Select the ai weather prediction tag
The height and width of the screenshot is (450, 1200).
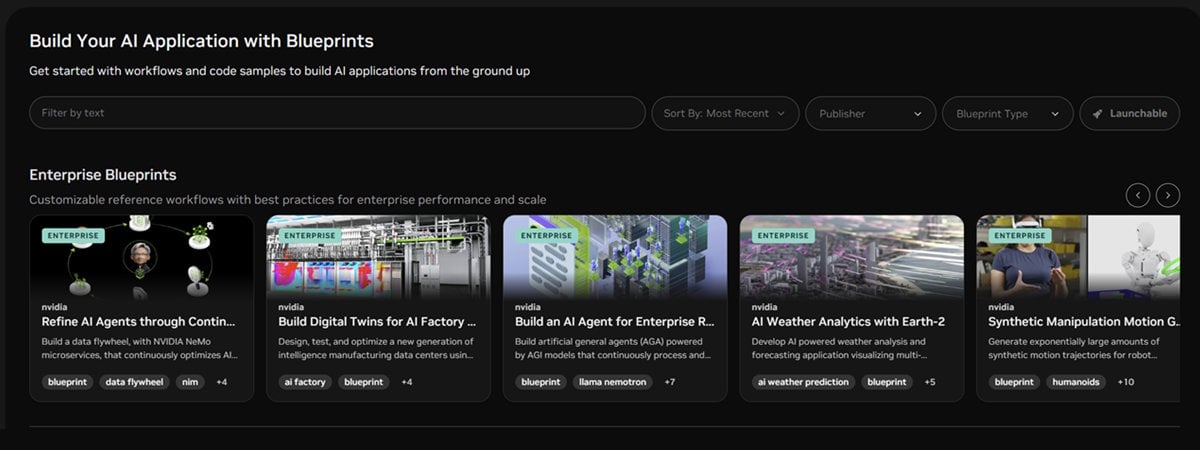[803, 382]
